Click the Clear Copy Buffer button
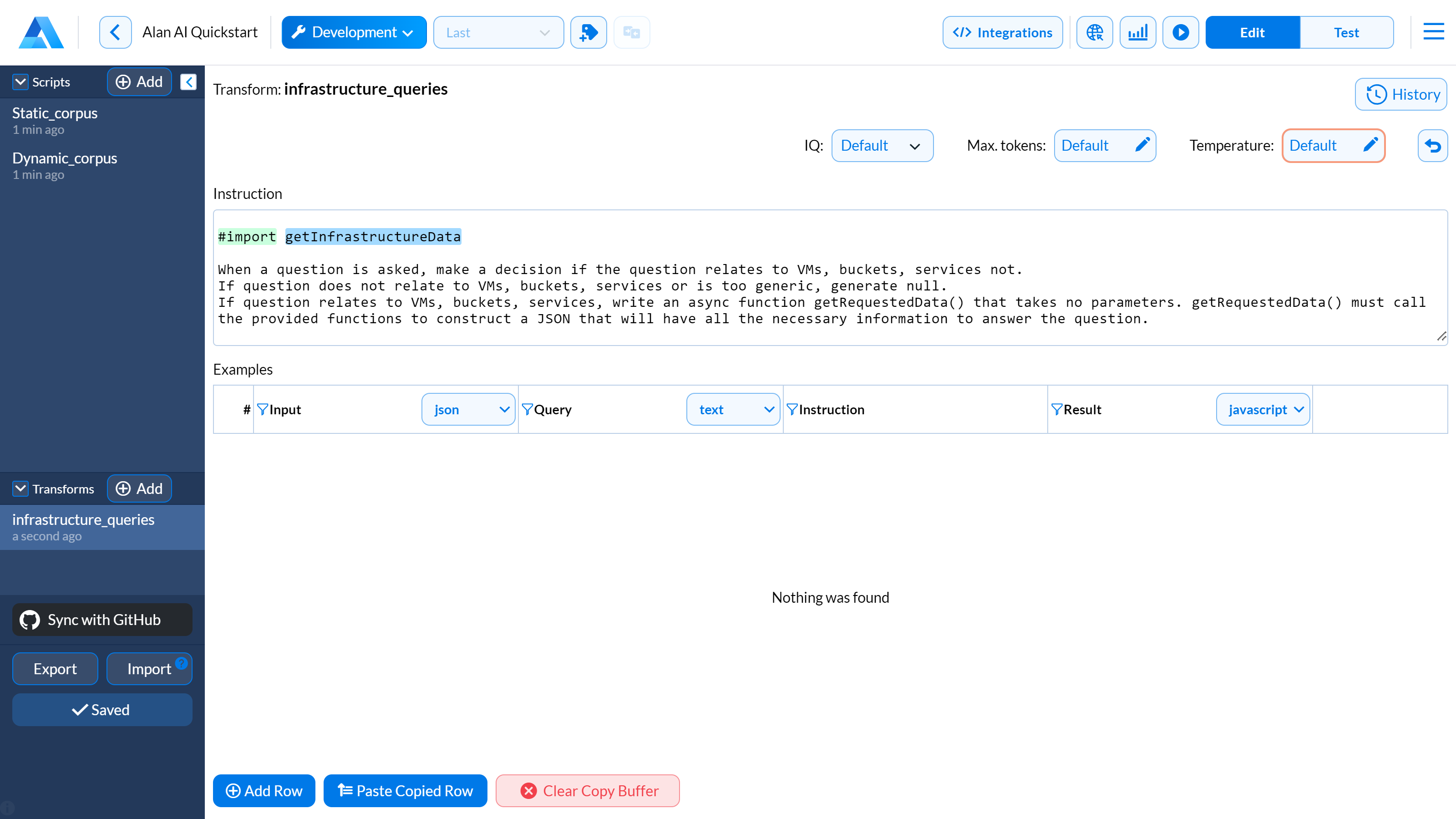Image resolution: width=1456 pixels, height=819 pixels. click(x=587, y=790)
